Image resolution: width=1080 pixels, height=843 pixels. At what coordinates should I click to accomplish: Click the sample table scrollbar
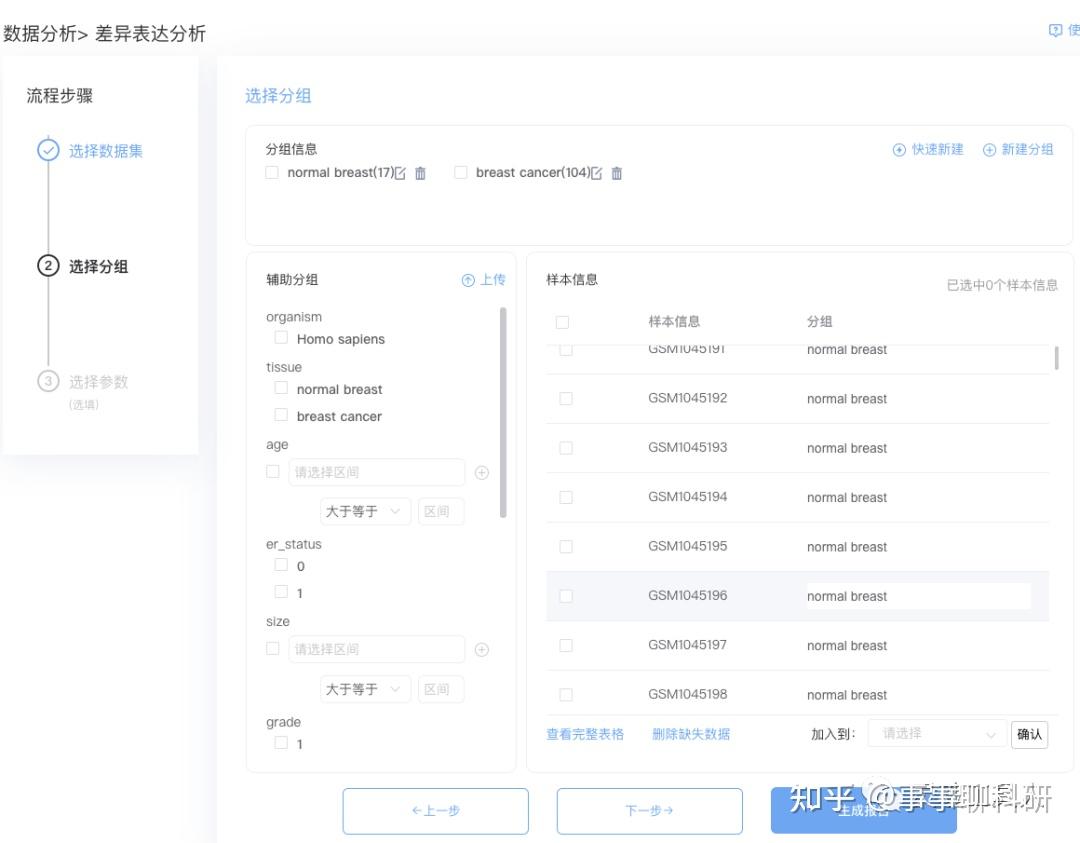click(x=1056, y=358)
